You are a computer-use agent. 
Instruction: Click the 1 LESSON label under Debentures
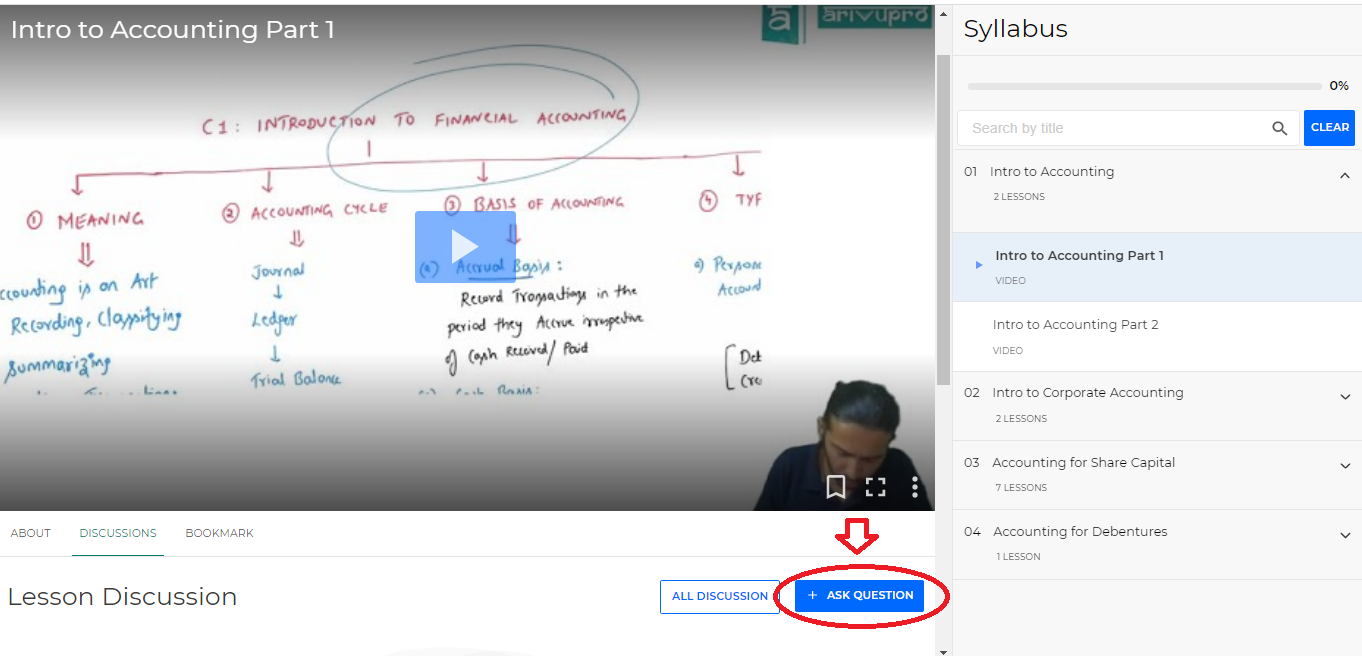(x=1019, y=557)
